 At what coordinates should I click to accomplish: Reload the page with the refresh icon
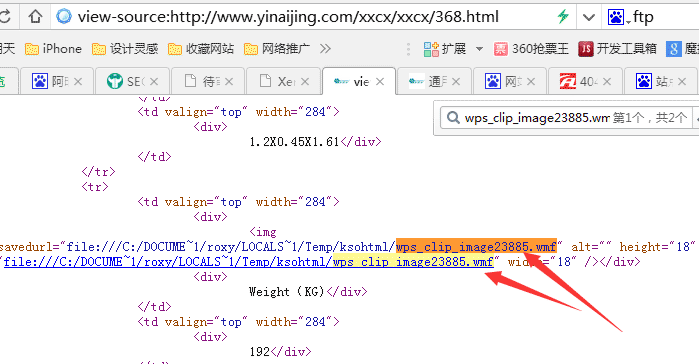[x=4, y=16]
